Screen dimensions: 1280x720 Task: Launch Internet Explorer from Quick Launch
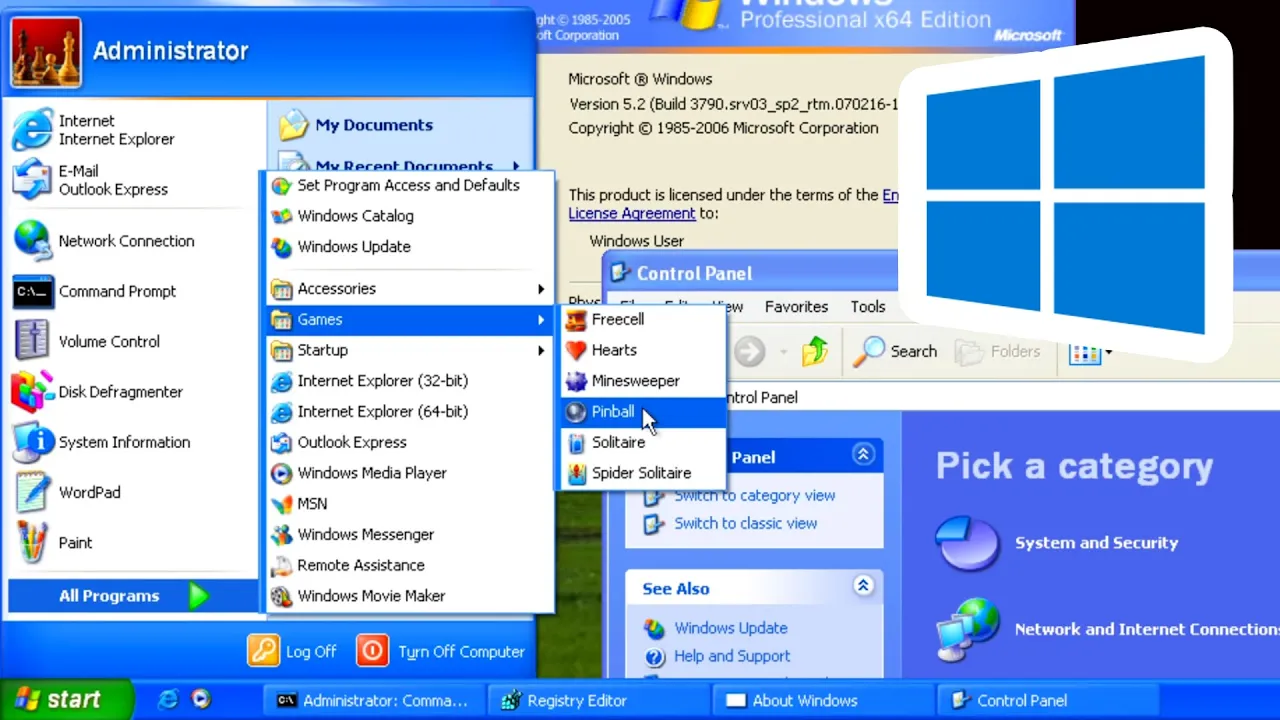click(x=169, y=700)
